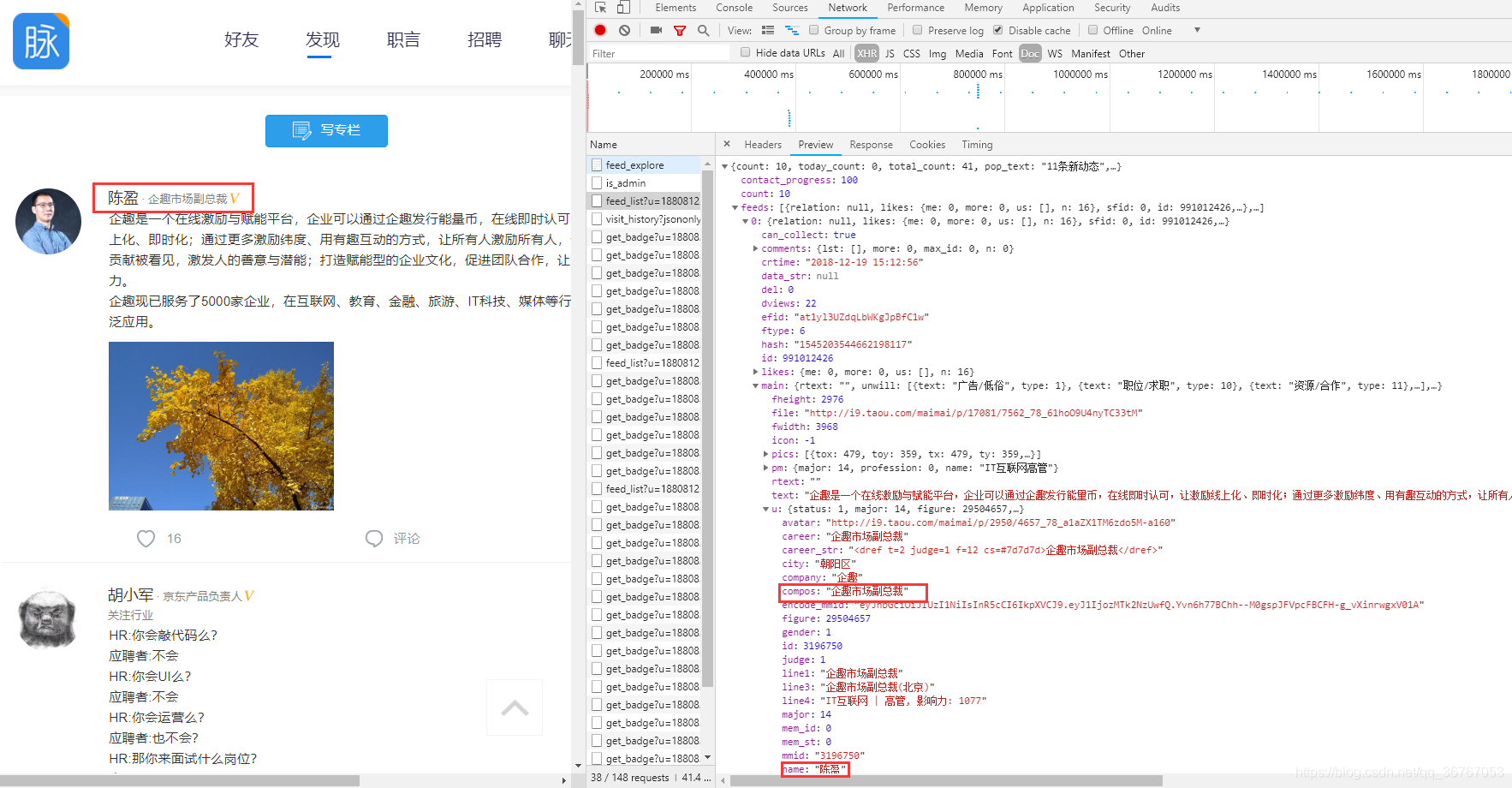
Task: Click the like heart icon with 16
Action: coord(146,539)
